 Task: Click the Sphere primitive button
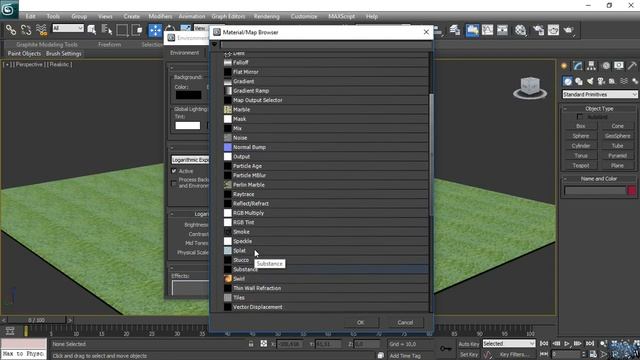coord(581,136)
